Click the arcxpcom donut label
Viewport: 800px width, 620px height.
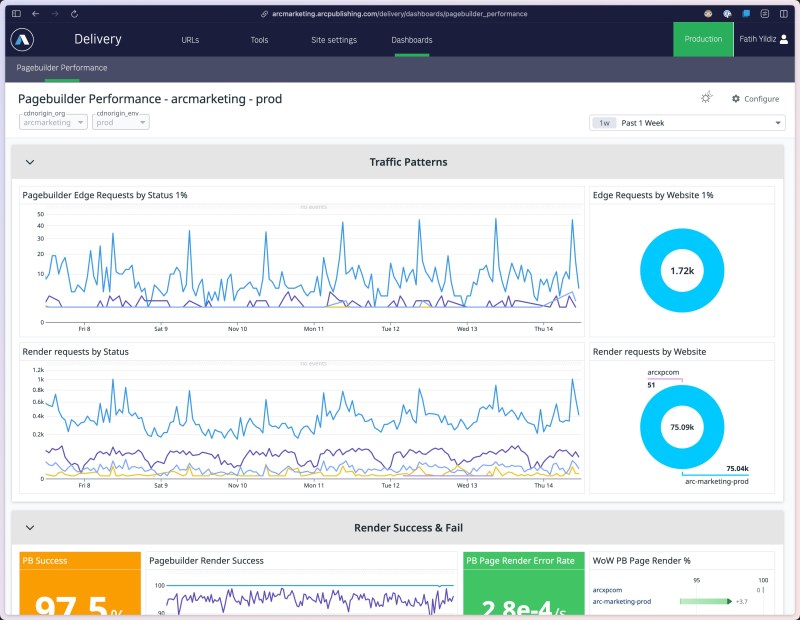click(663, 373)
